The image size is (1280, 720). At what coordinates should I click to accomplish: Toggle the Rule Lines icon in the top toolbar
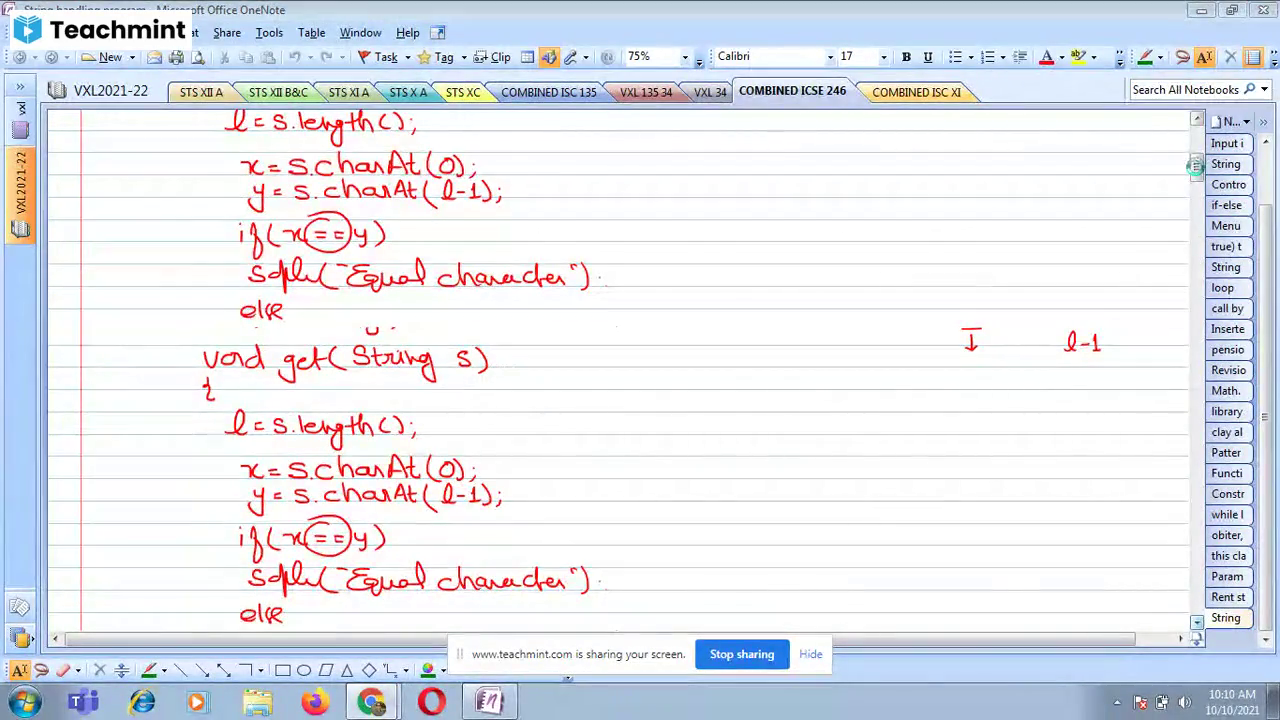1253,57
